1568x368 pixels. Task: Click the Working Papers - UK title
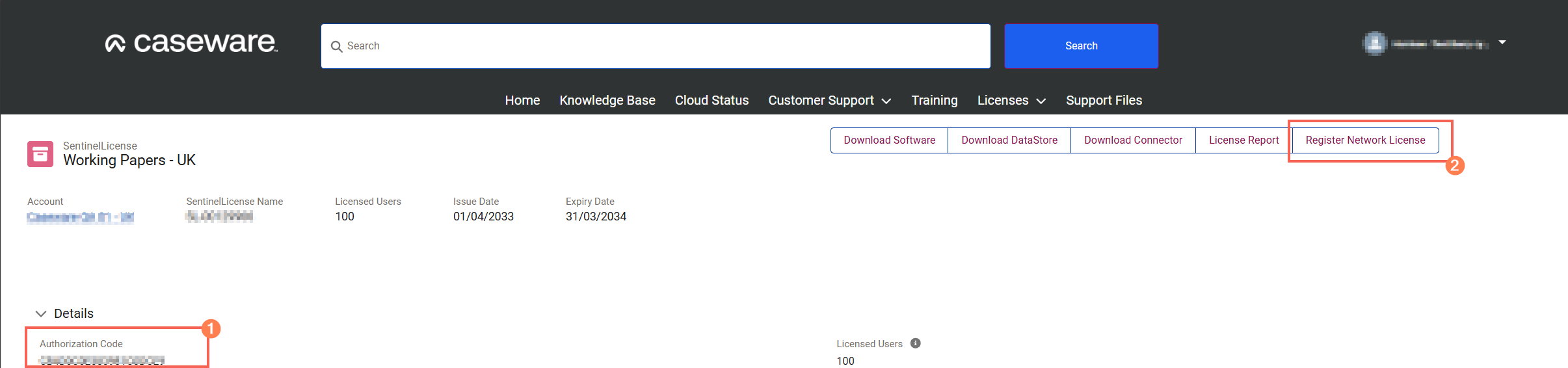coord(129,161)
